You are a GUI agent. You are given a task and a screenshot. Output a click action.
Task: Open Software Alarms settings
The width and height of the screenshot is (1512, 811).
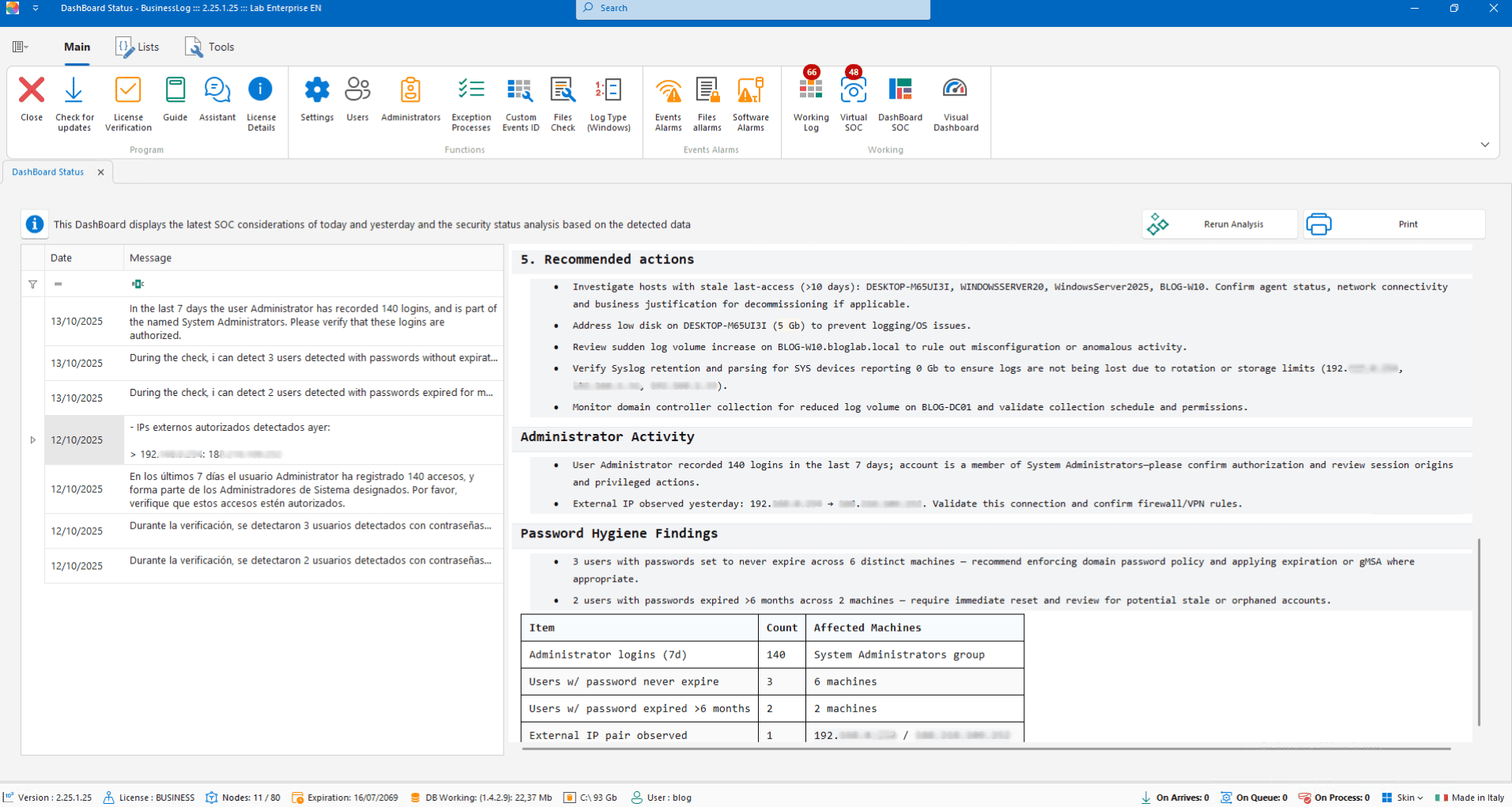point(750,103)
